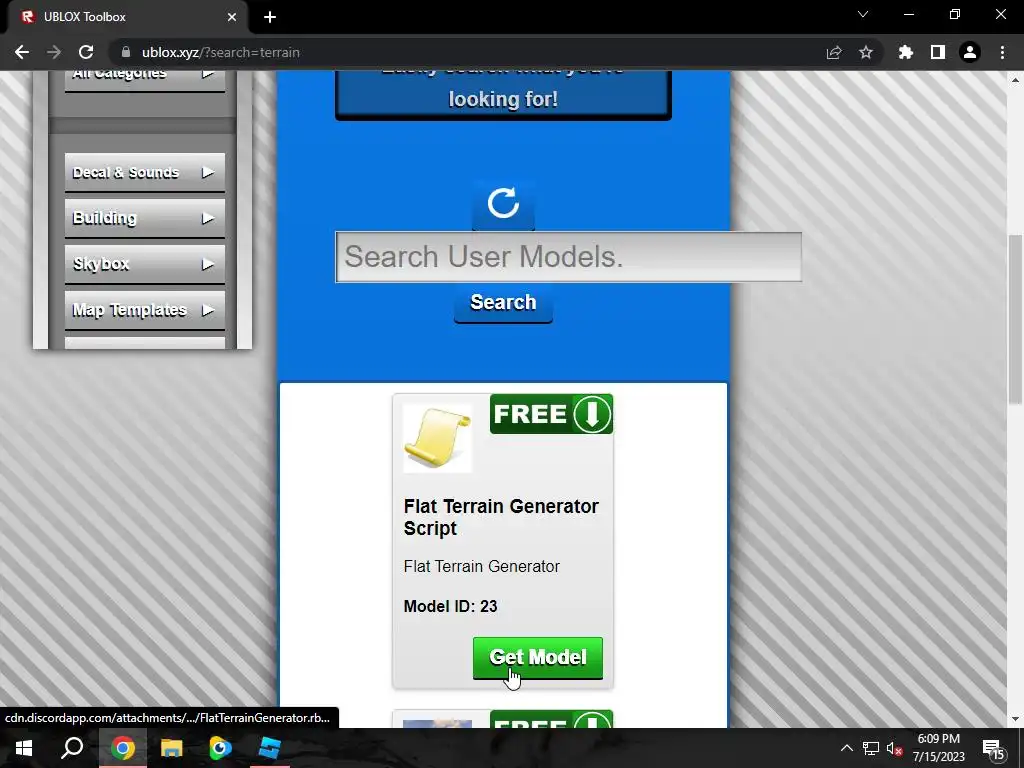Expand the Map Templates category
Image resolution: width=1024 pixels, height=768 pixels.
point(144,310)
